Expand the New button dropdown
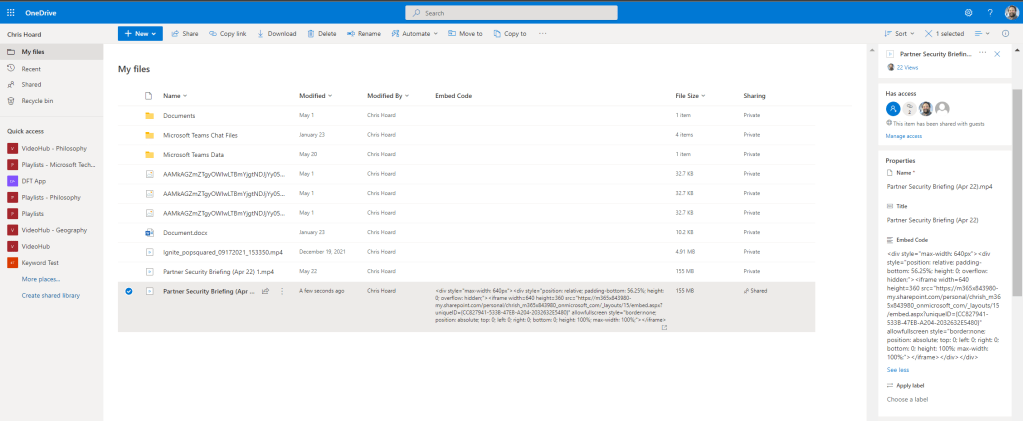The height and width of the screenshot is (421, 1023). 139,33
